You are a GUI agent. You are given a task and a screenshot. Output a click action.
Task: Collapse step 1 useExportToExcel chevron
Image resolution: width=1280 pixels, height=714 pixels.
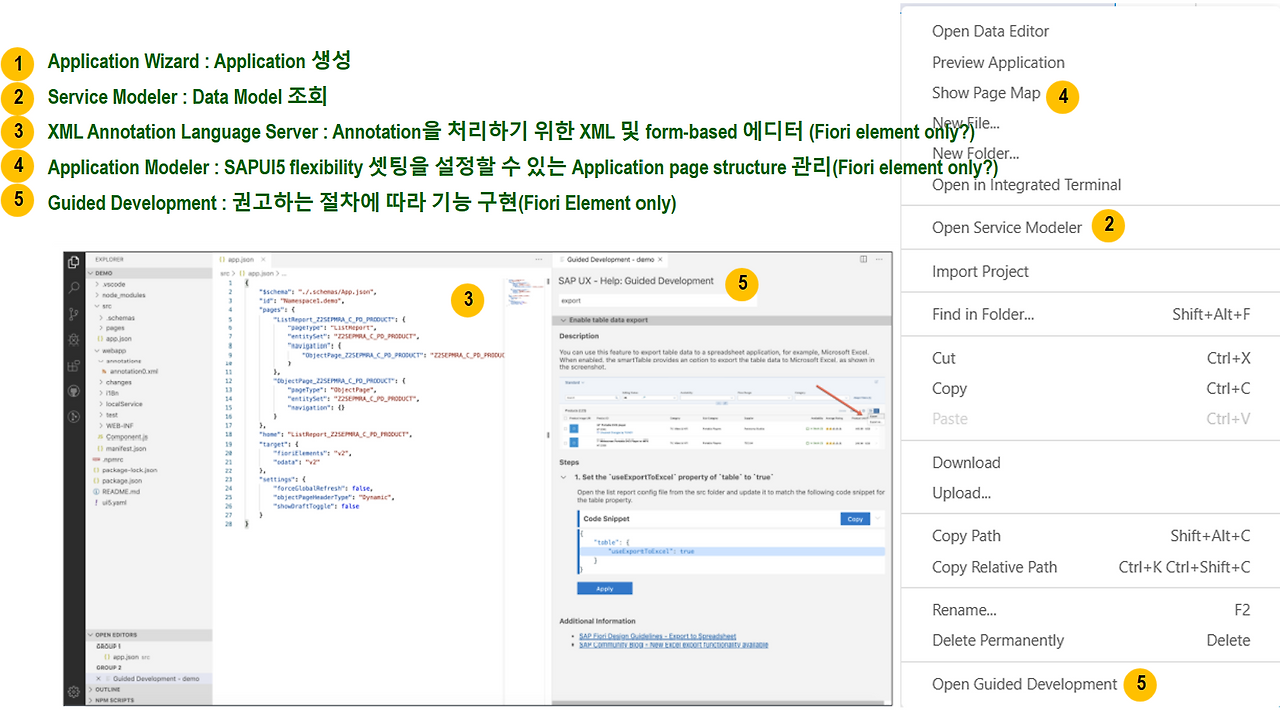tap(563, 477)
